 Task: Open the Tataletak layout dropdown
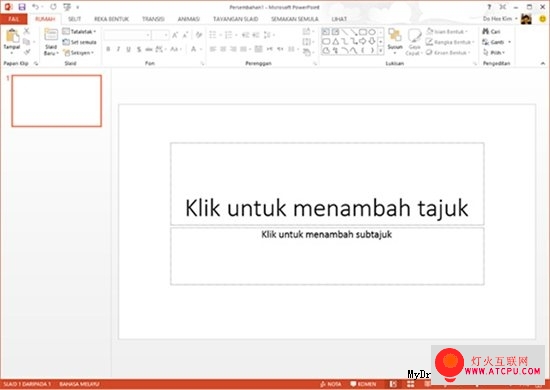click(x=80, y=32)
